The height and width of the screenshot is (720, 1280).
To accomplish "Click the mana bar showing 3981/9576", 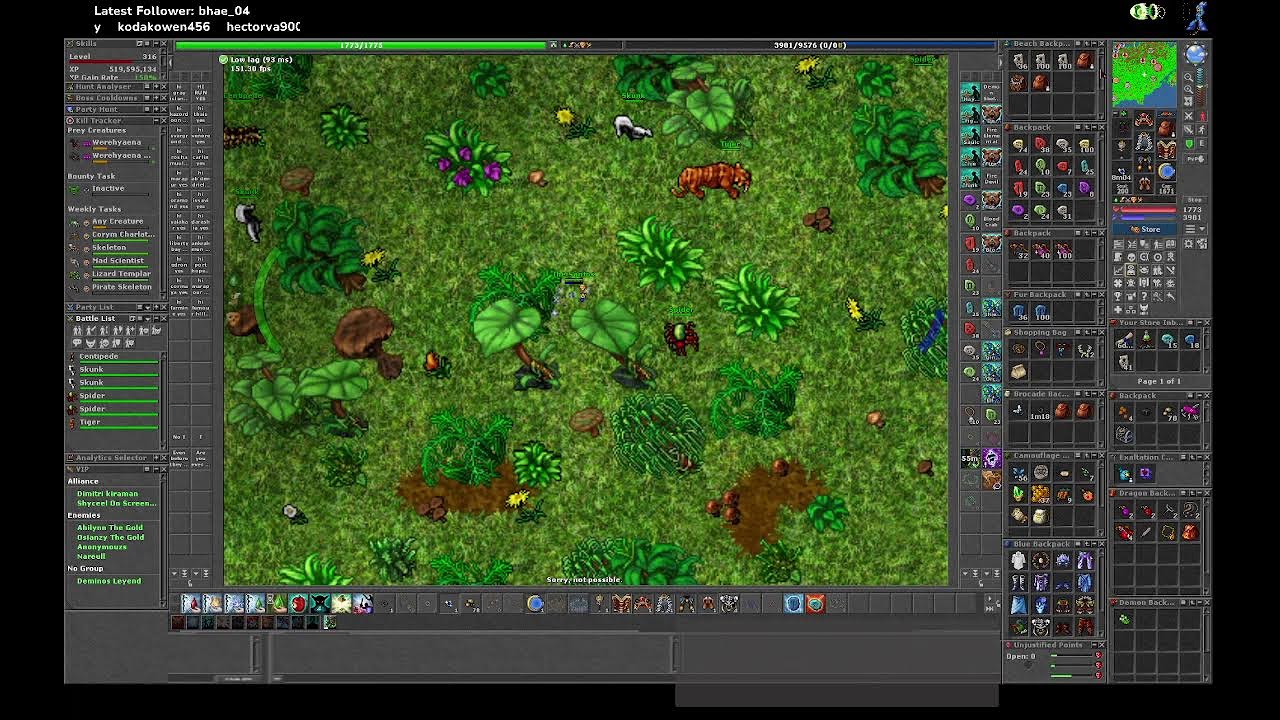I will [809, 45].
